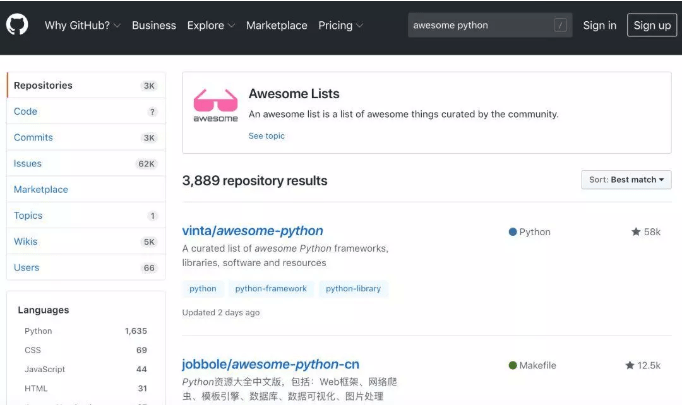Click the 12.5k star count
The height and width of the screenshot is (406, 682).
tap(649, 366)
